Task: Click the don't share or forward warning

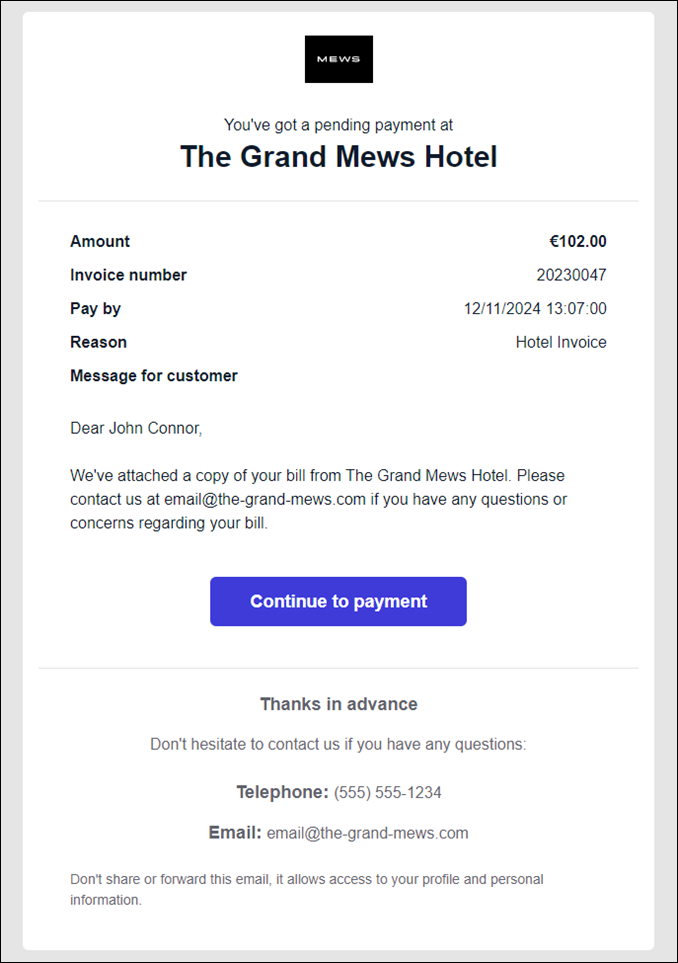Action: (x=306, y=889)
